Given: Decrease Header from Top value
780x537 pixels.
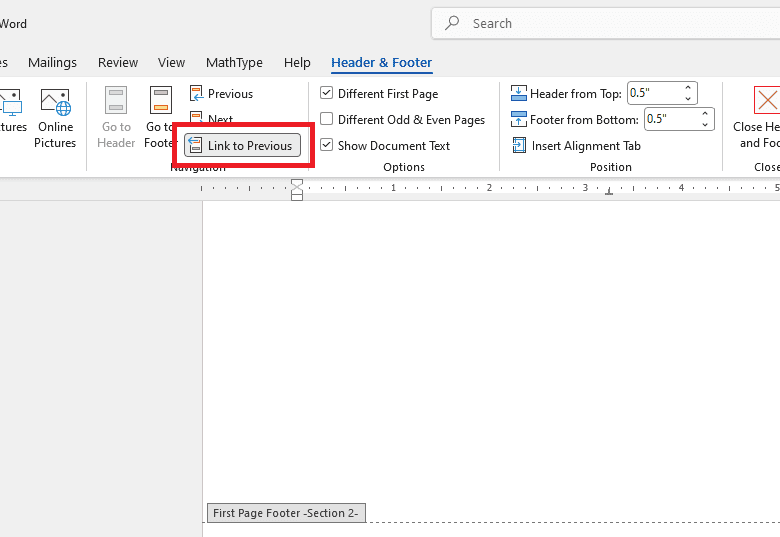Looking at the screenshot, I should [688, 98].
